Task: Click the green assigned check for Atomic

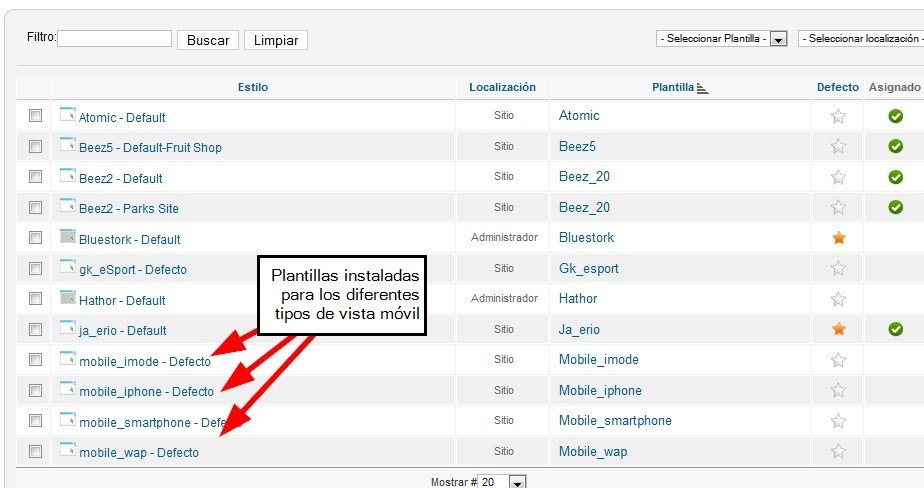Action: click(x=895, y=116)
